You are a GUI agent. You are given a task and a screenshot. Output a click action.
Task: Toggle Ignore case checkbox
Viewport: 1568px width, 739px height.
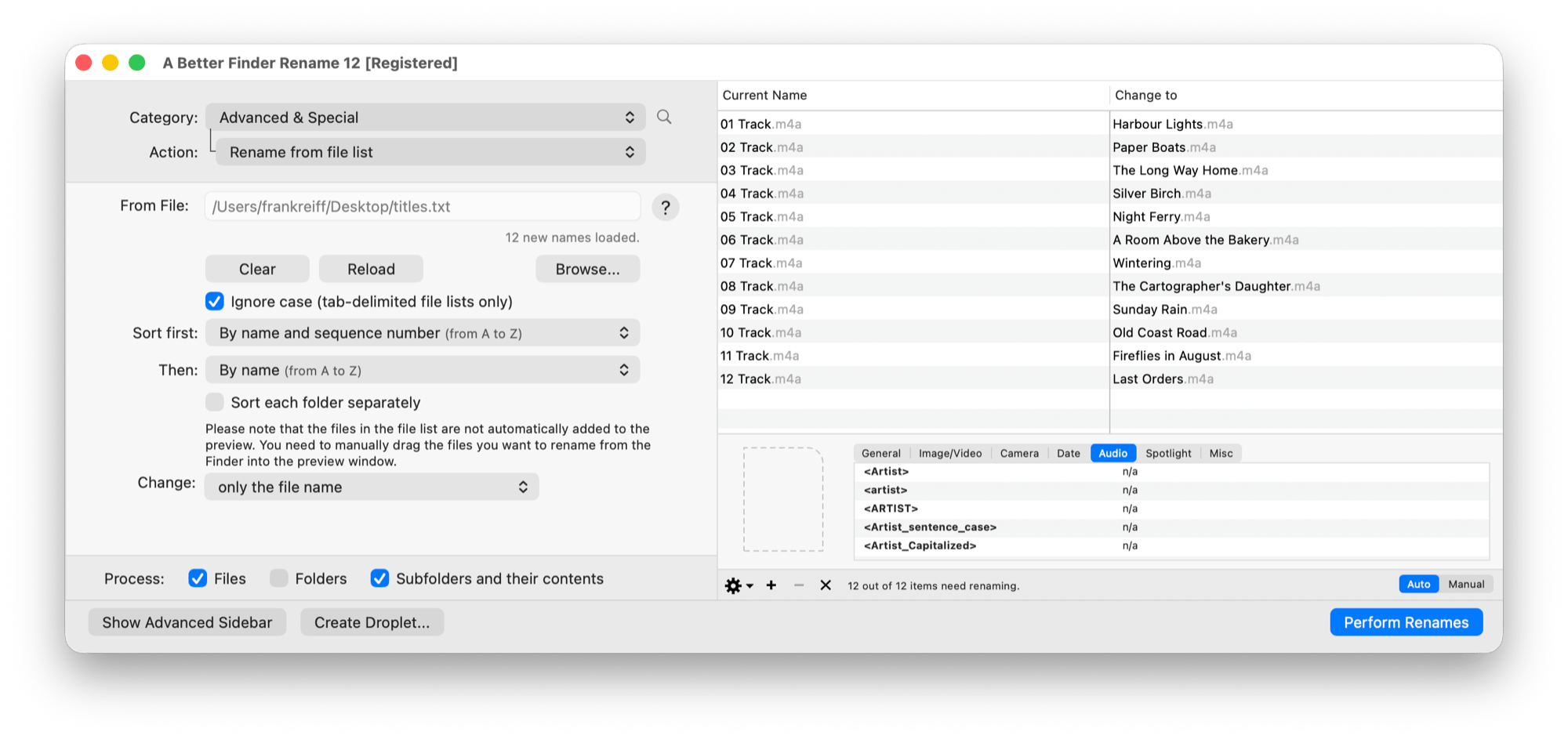[215, 302]
